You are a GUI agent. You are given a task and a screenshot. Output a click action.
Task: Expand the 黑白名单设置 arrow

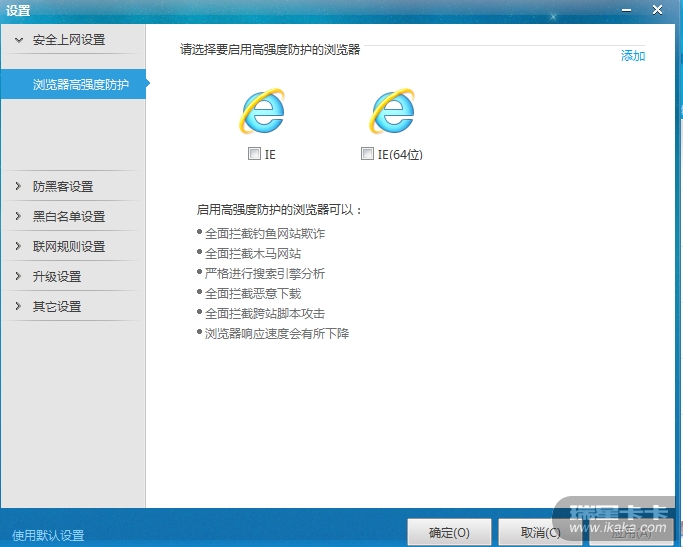(18, 216)
